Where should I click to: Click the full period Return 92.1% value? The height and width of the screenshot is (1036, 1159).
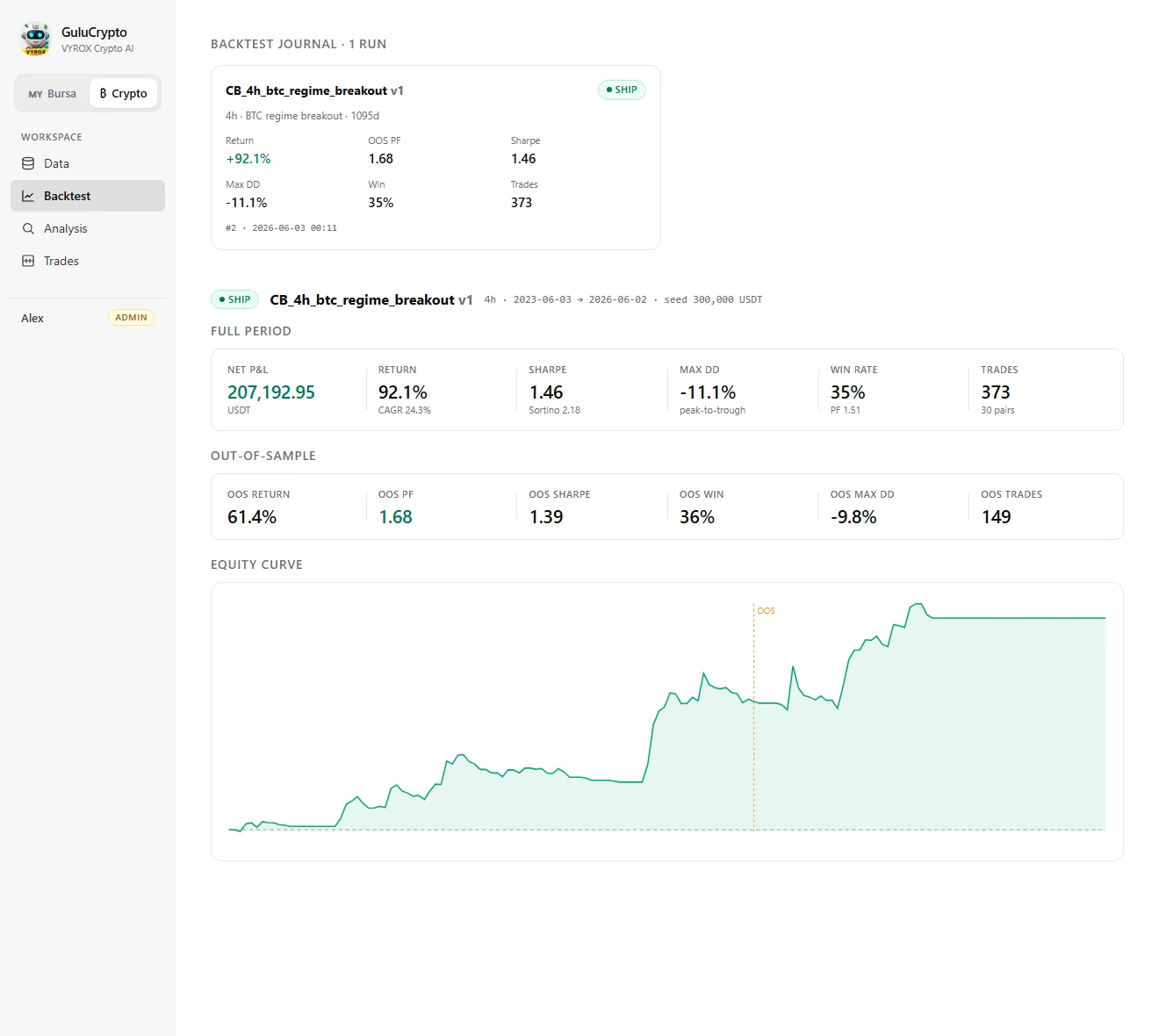click(x=403, y=392)
